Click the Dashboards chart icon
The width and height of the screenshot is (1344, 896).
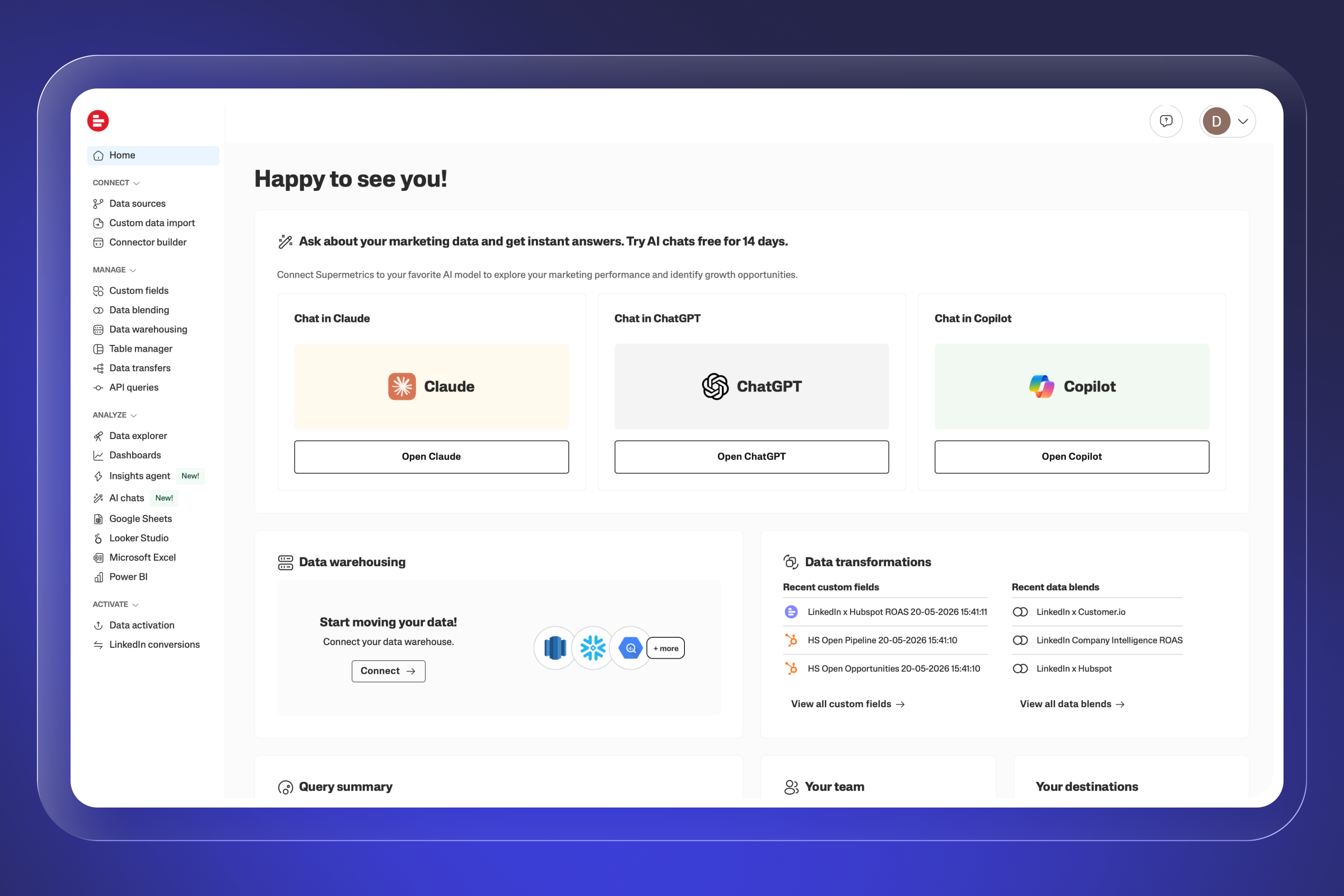99,455
